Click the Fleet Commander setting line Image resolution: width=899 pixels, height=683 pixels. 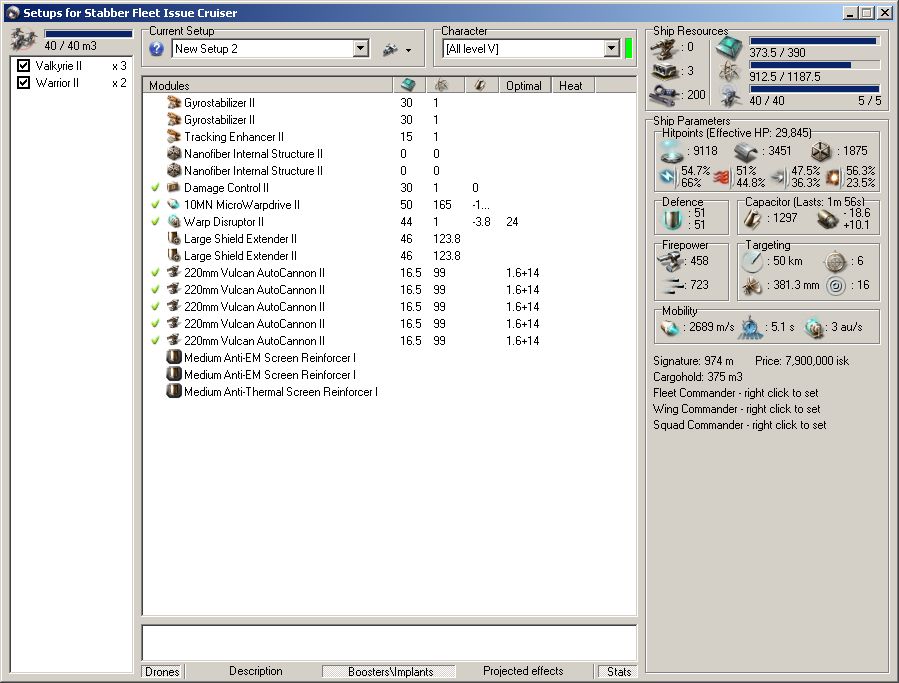(x=736, y=393)
